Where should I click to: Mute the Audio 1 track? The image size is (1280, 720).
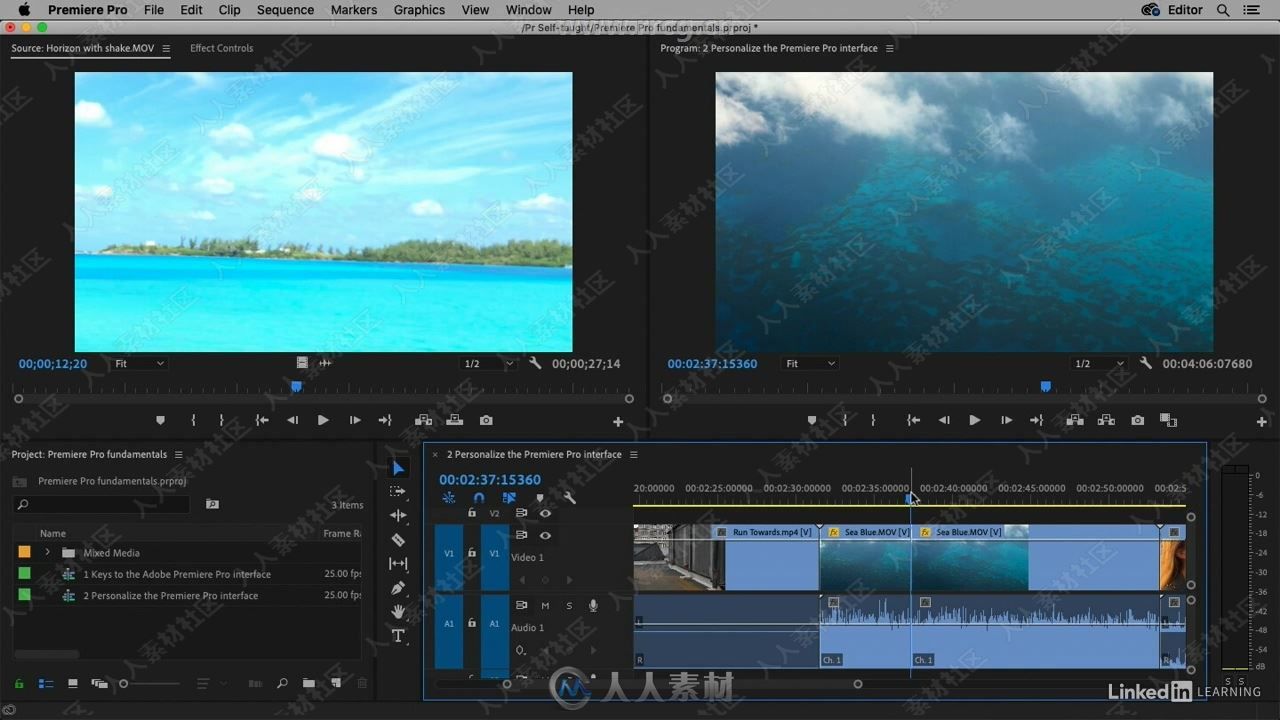(545, 605)
